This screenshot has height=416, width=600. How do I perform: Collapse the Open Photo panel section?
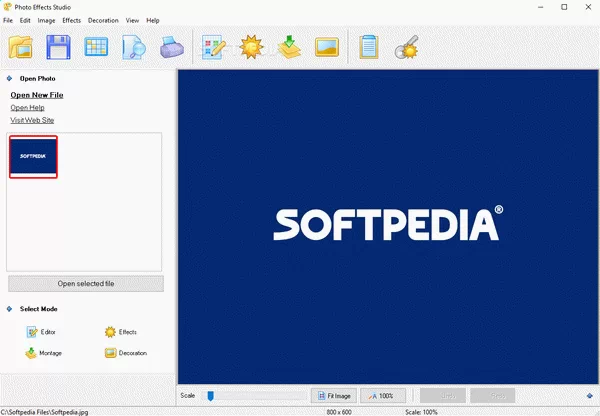coord(9,77)
